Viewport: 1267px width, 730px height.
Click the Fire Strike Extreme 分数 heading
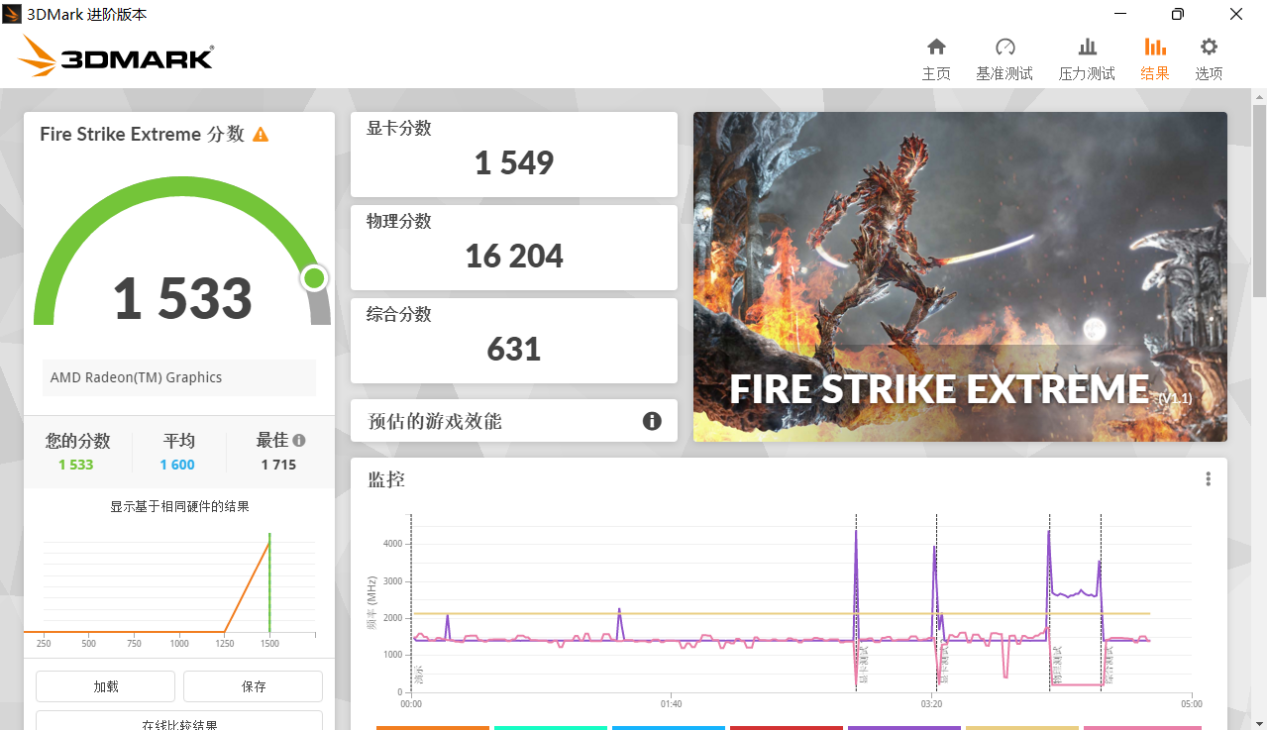pyautogui.click(x=142, y=134)
